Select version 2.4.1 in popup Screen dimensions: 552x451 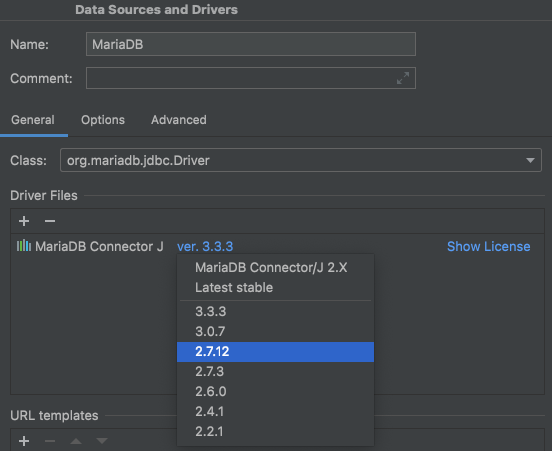tap(275, 412)
